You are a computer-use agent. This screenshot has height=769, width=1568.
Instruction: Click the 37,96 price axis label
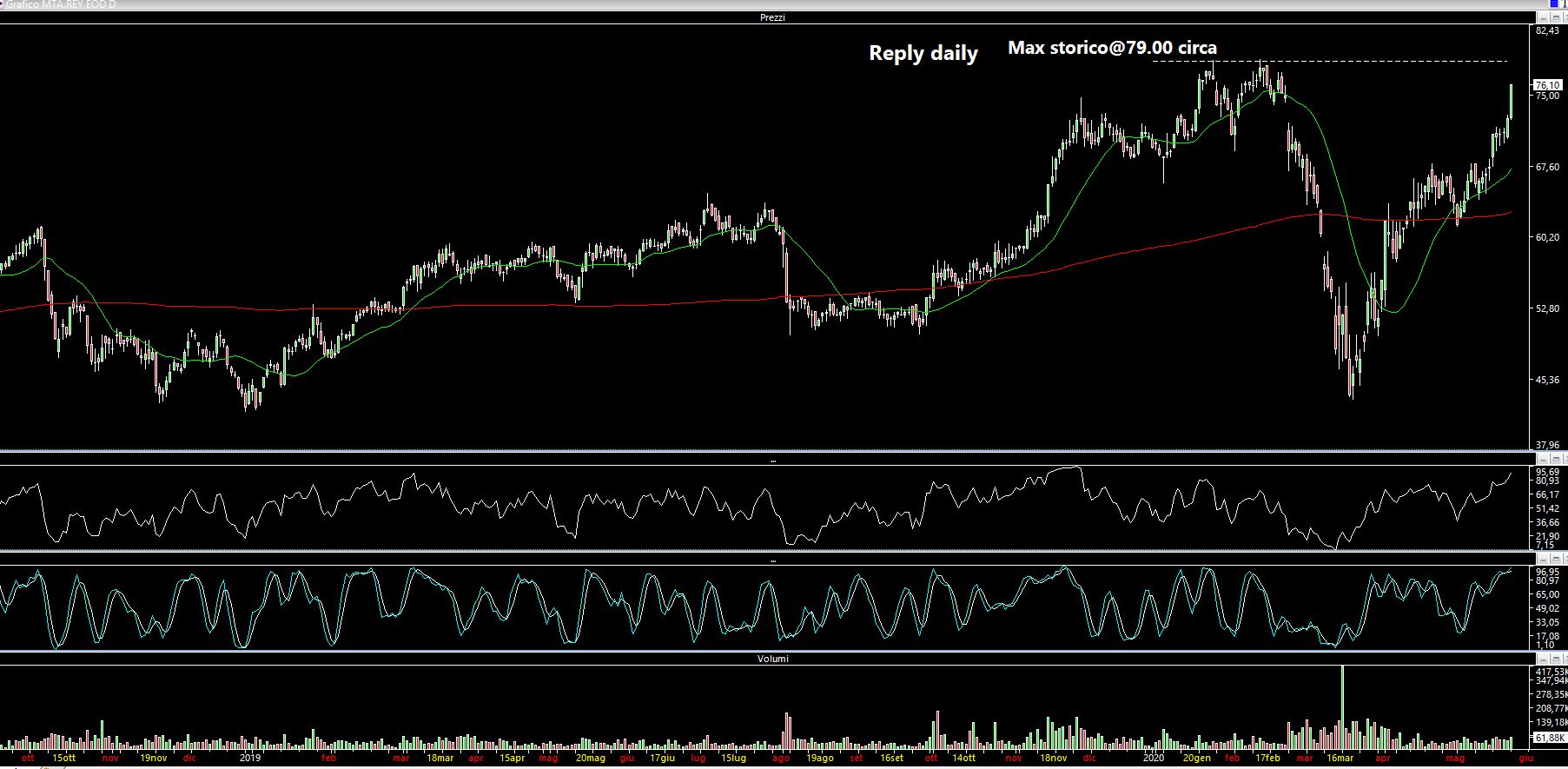coord(1547,445)
